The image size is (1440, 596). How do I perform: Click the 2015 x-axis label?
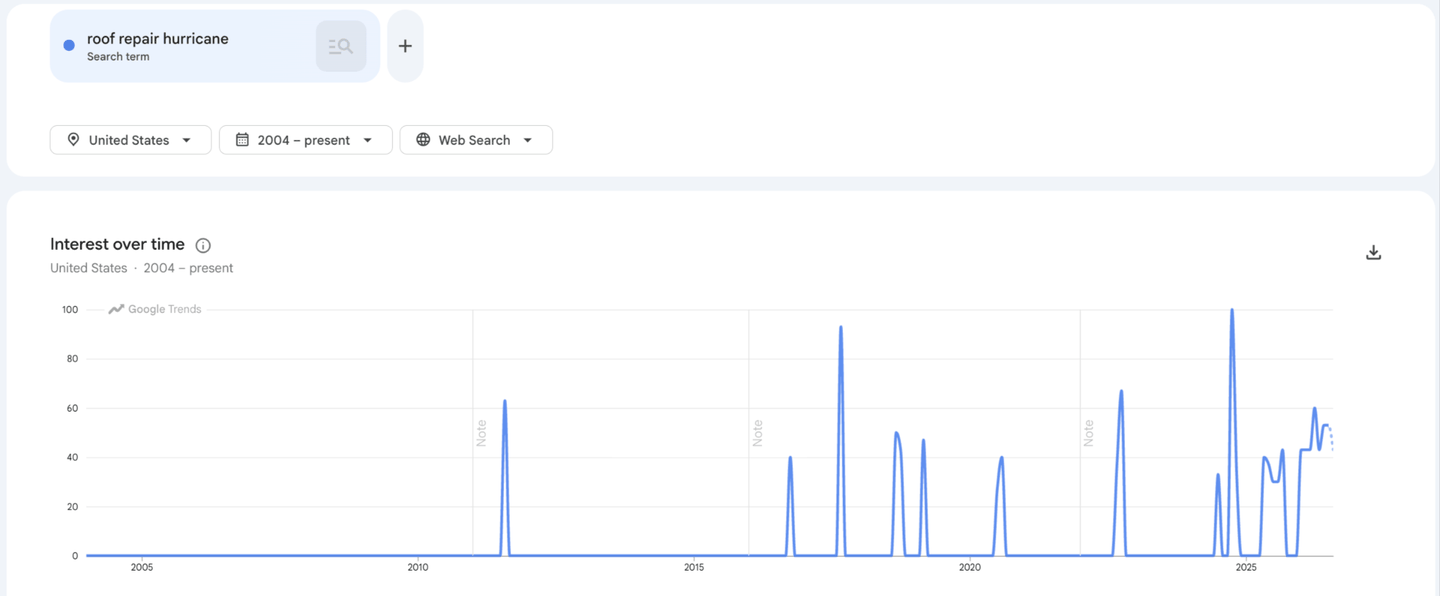click(x=694, y=568)
